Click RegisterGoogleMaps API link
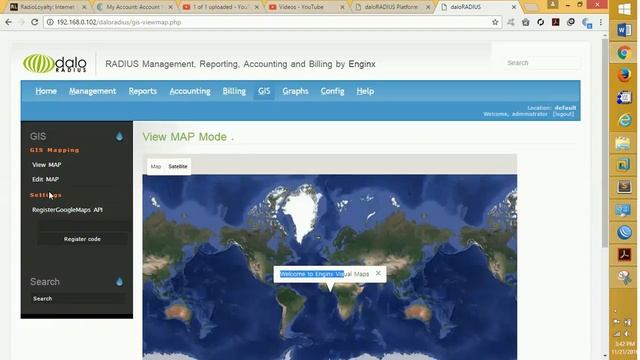Screen dimensions: 640x360 click(67, 210)
